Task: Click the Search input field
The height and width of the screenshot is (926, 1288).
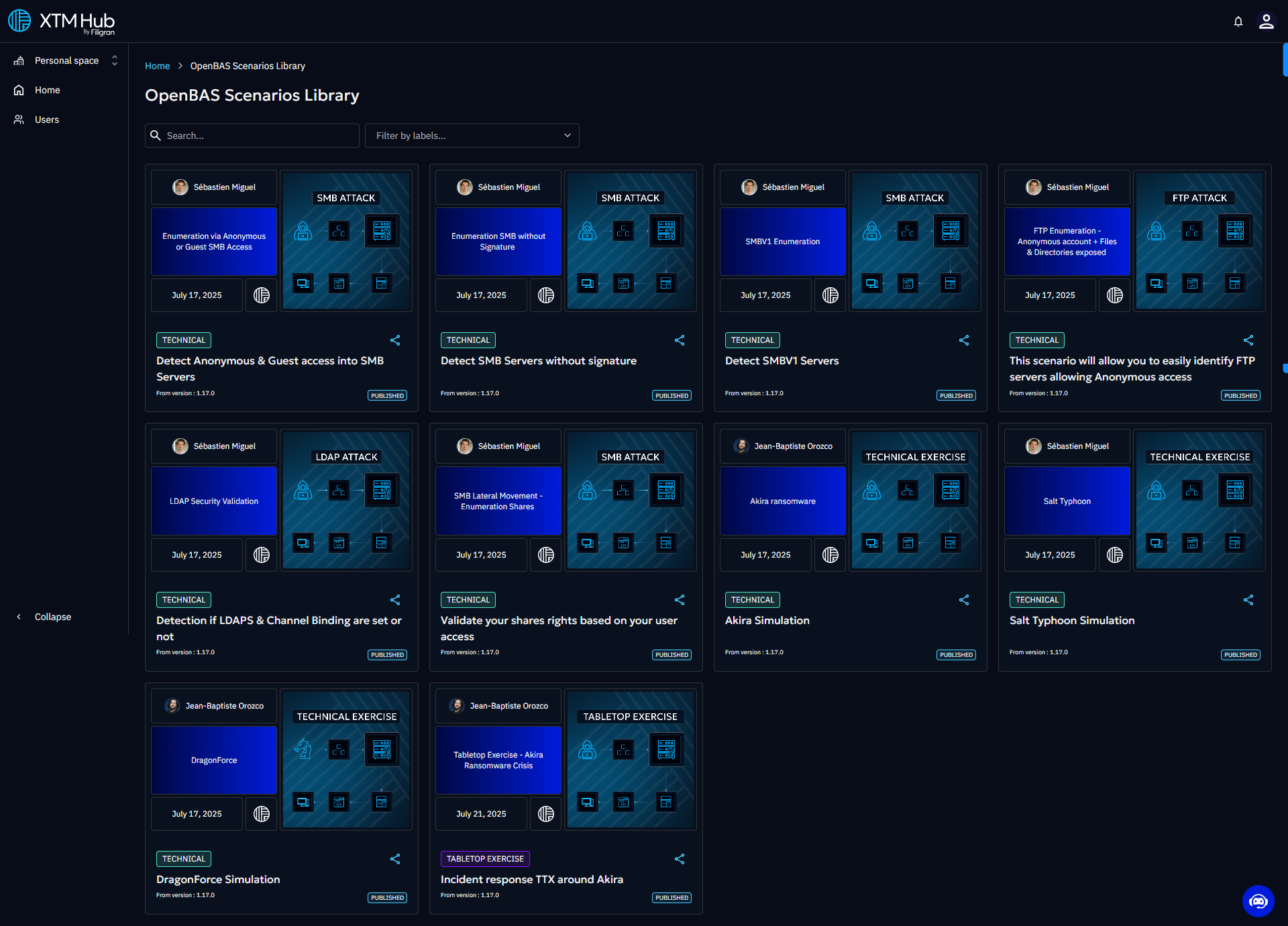Action: pyautogui.click(x=252, y=136)
